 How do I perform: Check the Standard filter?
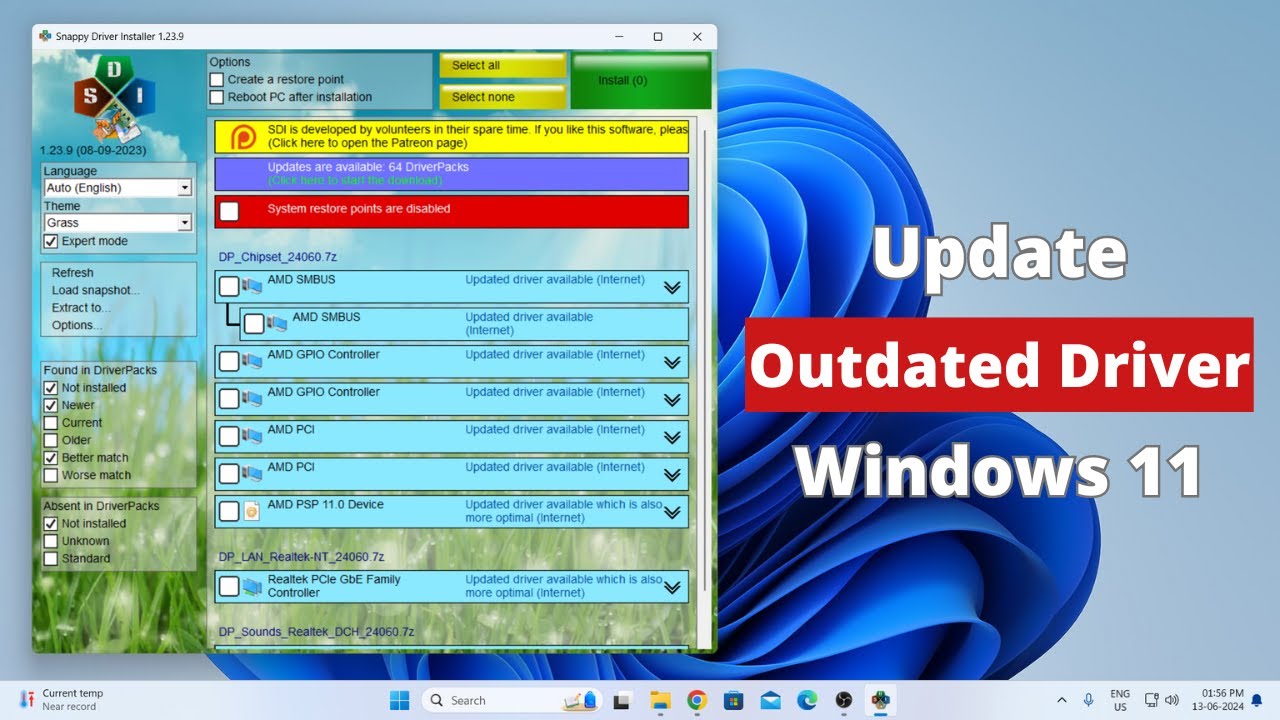[x=51, y=558]
